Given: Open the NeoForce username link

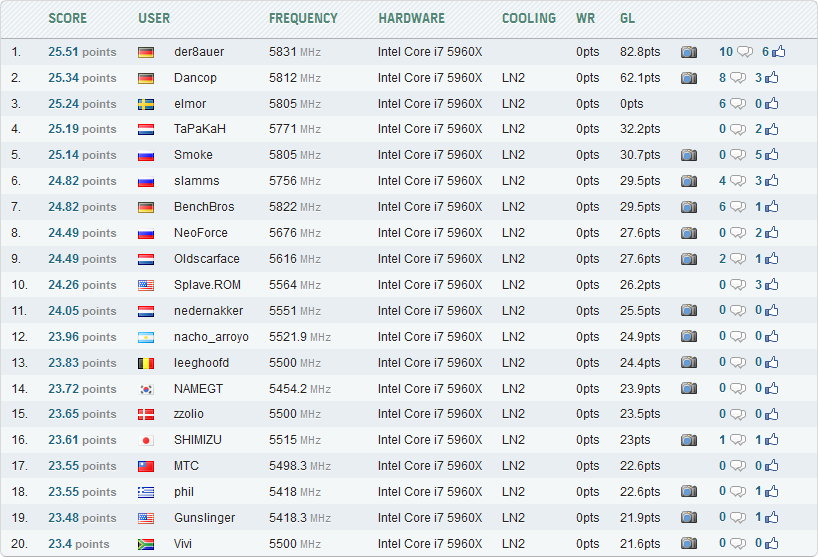Looking at the screenshot, I should click(x=200, y=233).
